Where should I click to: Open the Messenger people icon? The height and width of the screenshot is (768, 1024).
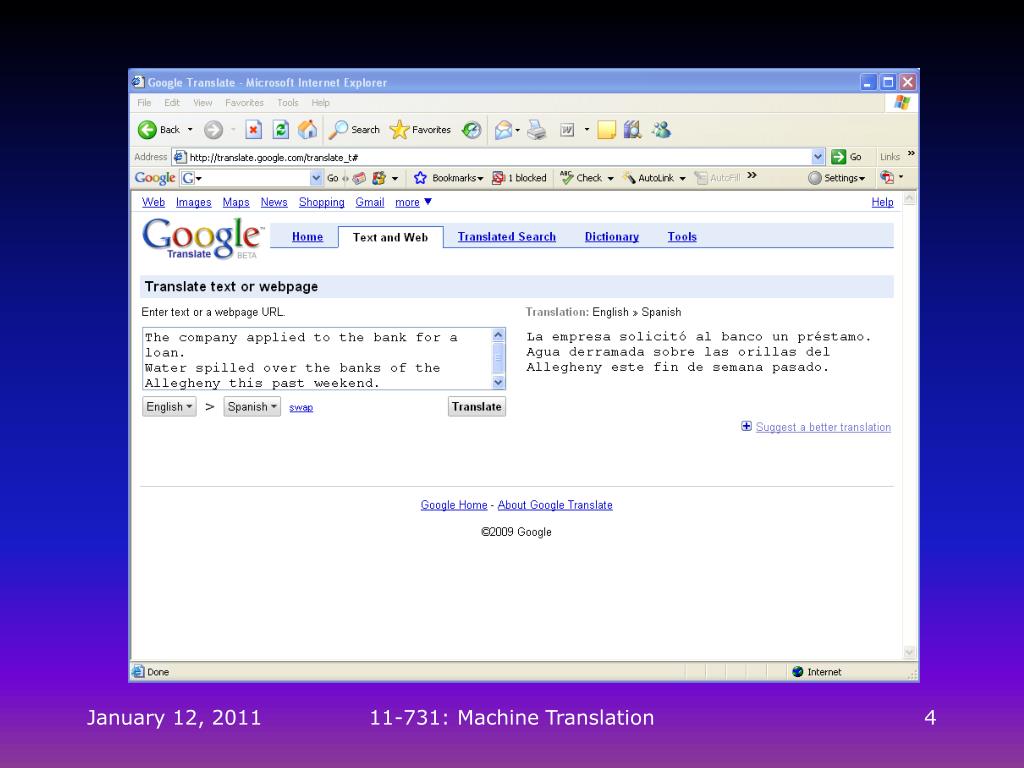click(x=661, y=130)
